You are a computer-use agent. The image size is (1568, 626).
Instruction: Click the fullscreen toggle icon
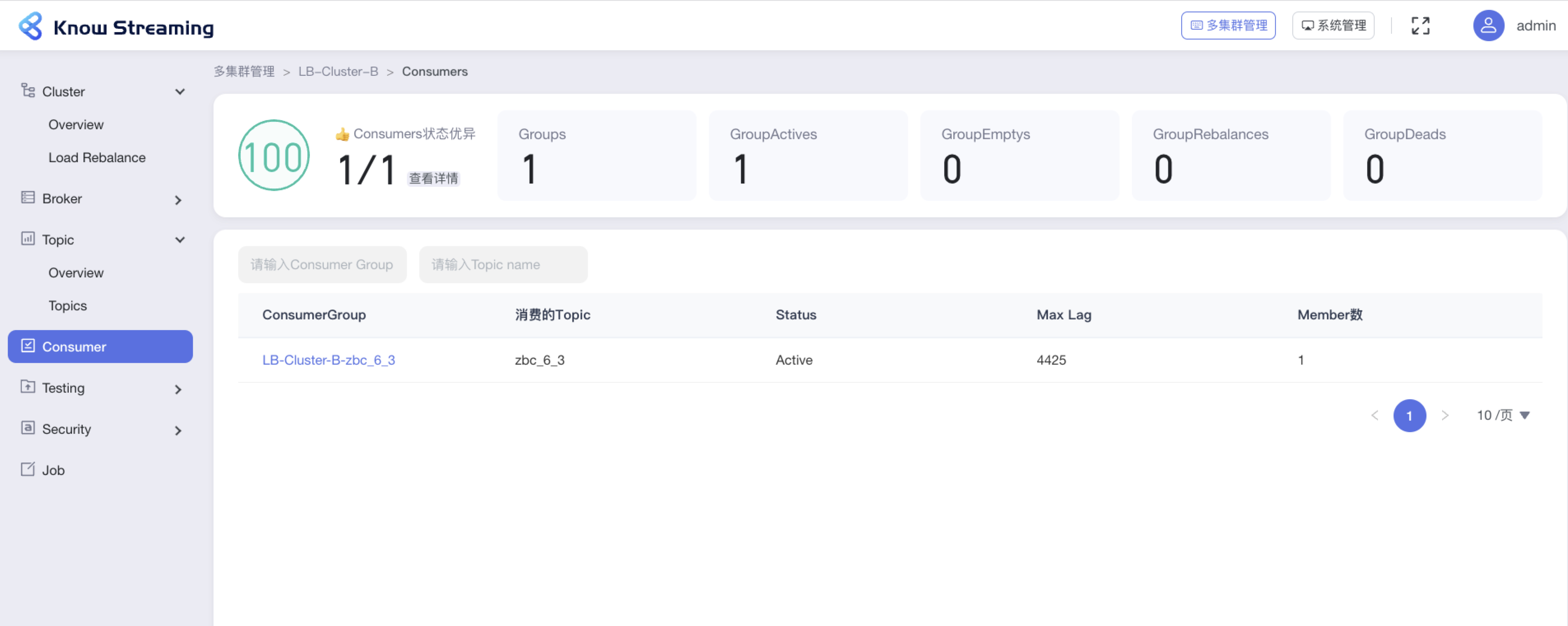click(1420, 26)
